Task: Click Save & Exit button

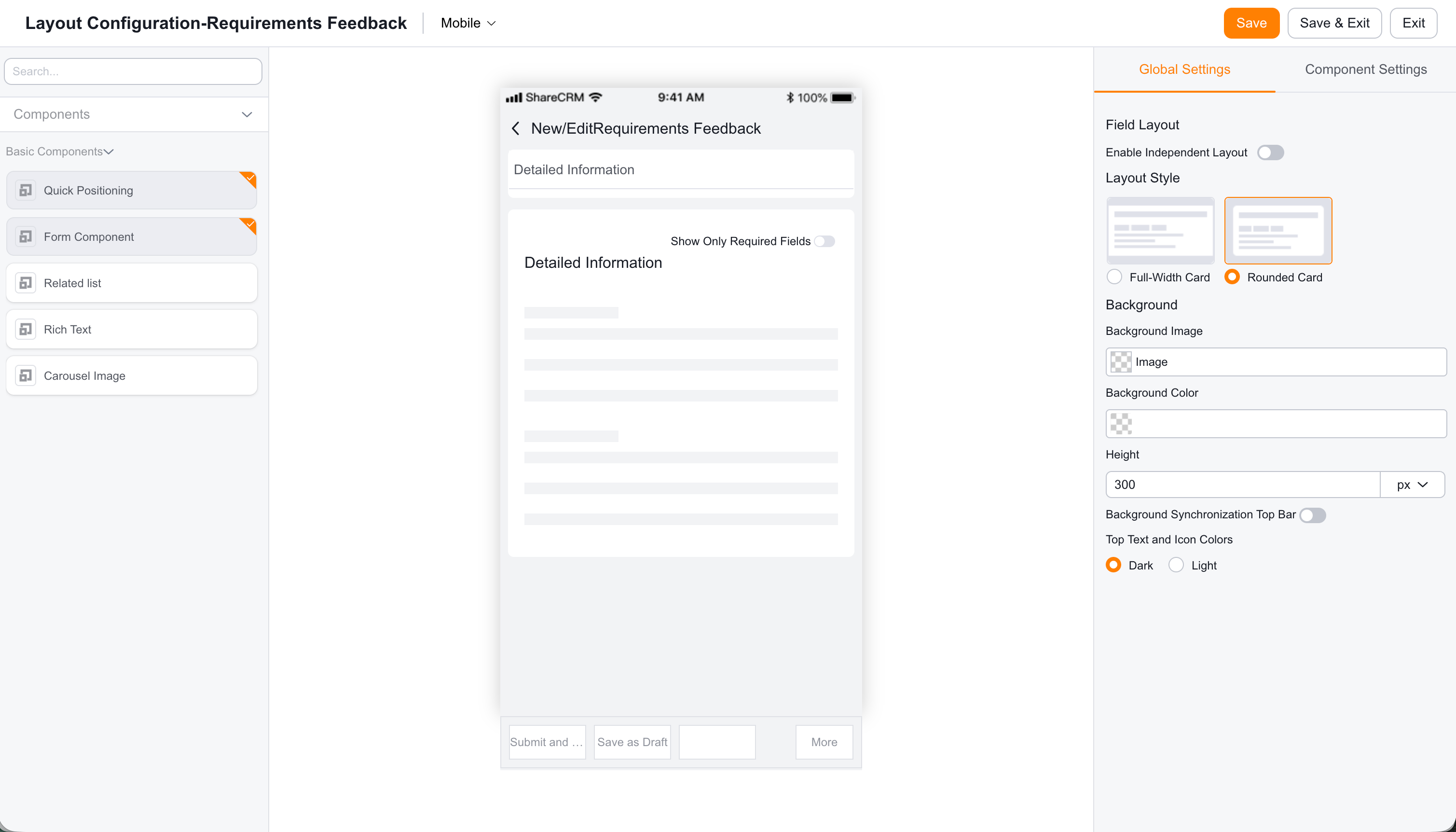Action: click(x=1334, y=24)
